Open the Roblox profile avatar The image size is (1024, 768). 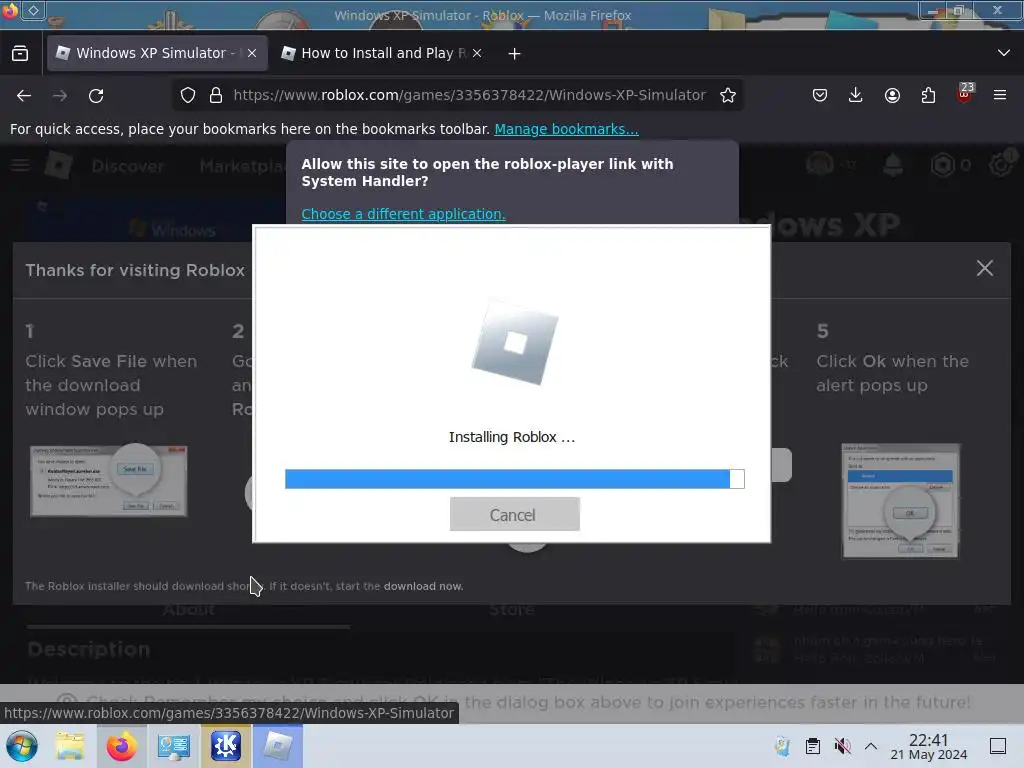tap(819, 164)
